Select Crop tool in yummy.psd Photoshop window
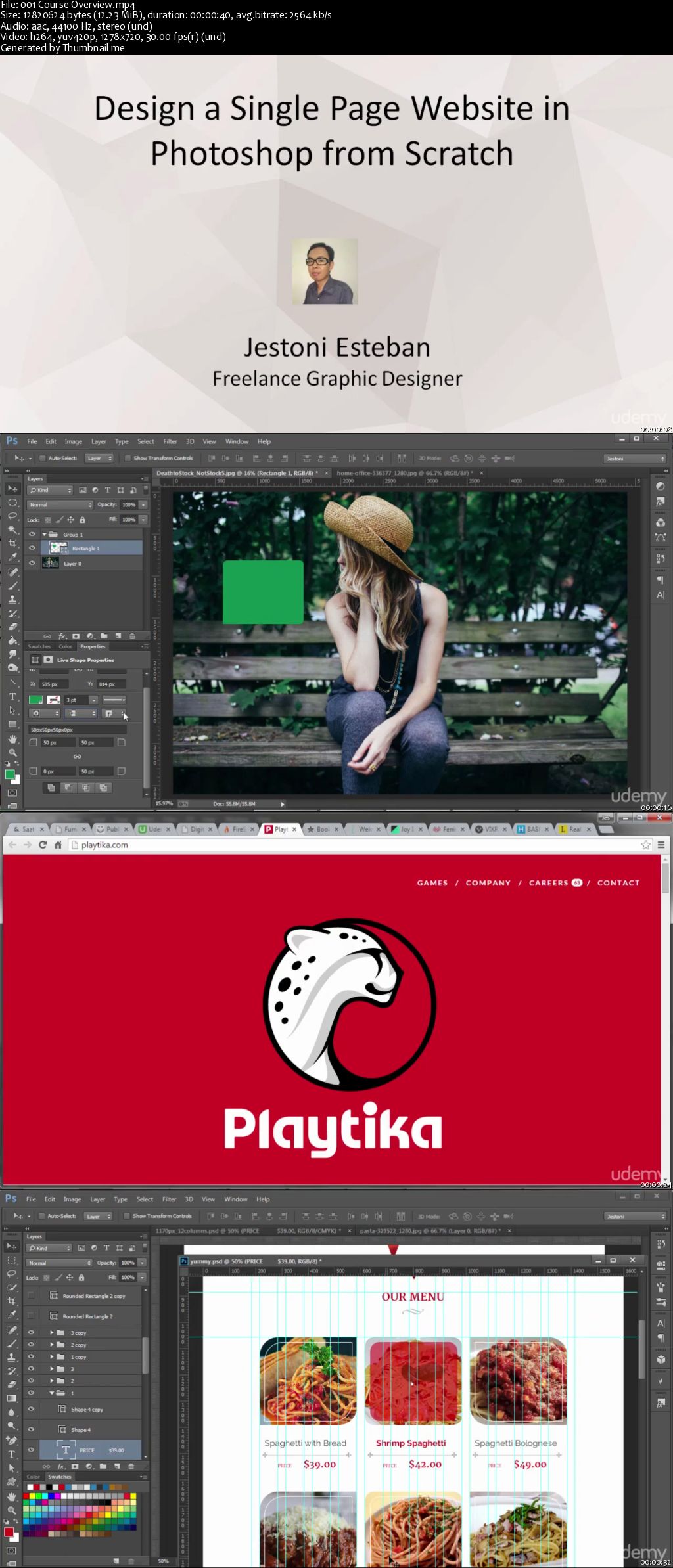Image resolution: width=673 pixels, height=1568 pixels. [11, 1301]
